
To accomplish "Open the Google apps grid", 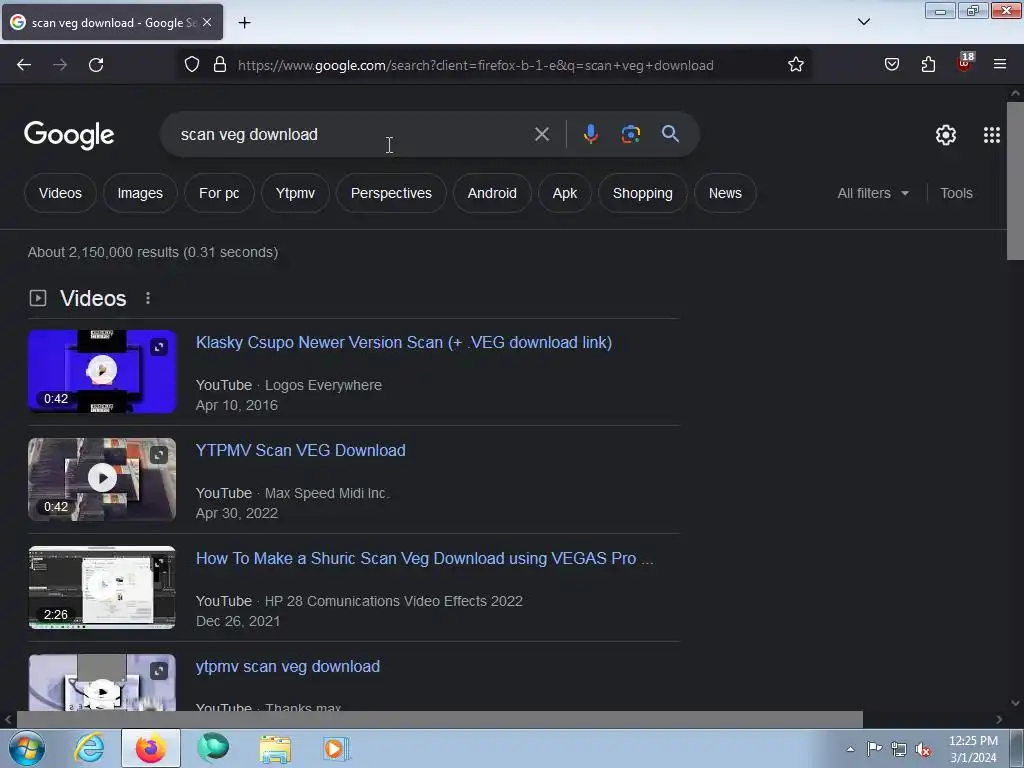I will pos(991,135).
